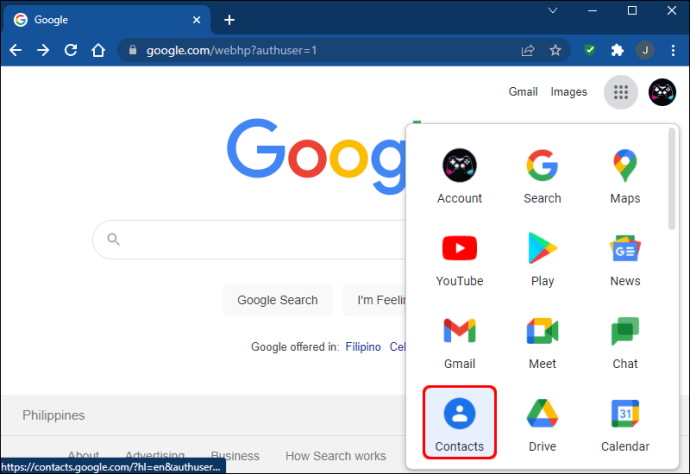Open Contacts from the apps grid

459,423
